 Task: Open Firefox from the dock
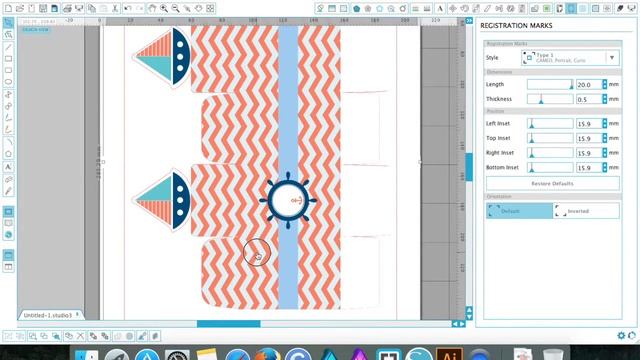pyautogui.click(x=267, y=354)
